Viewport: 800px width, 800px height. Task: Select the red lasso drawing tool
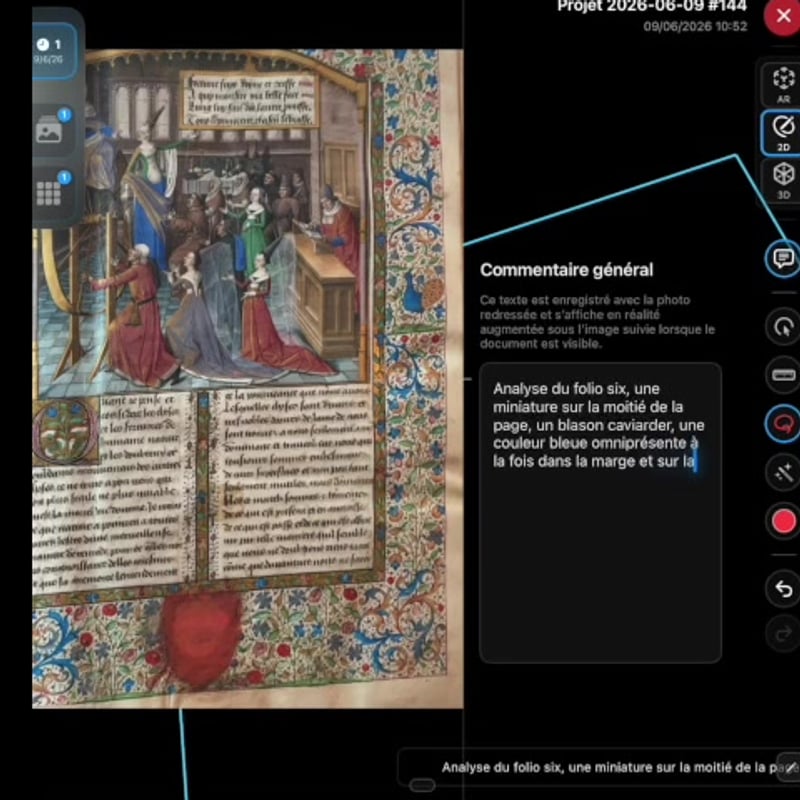pyautogui.click(x=784, y=423)
